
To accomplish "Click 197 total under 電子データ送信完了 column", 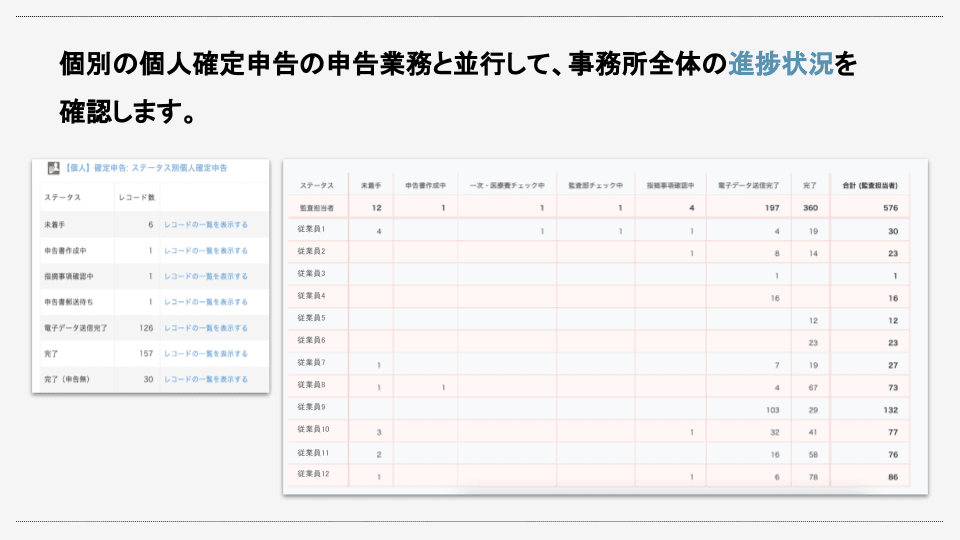I will [772, 208].
